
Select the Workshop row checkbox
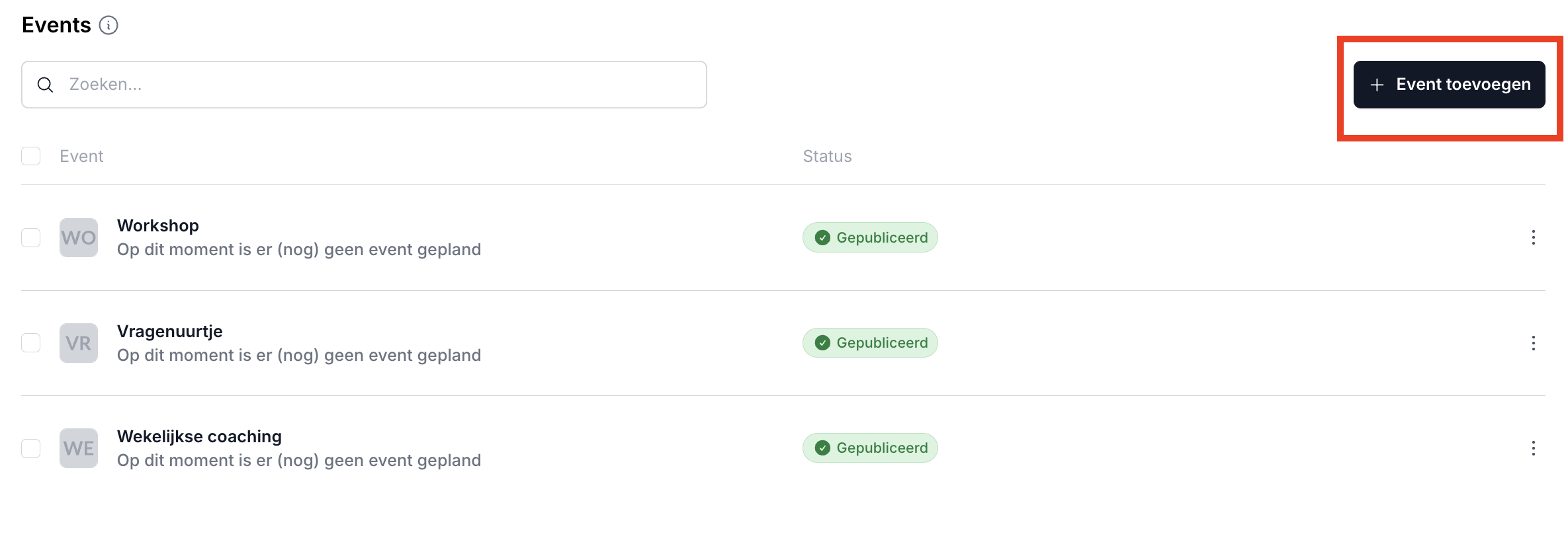(x=31, y=237)
